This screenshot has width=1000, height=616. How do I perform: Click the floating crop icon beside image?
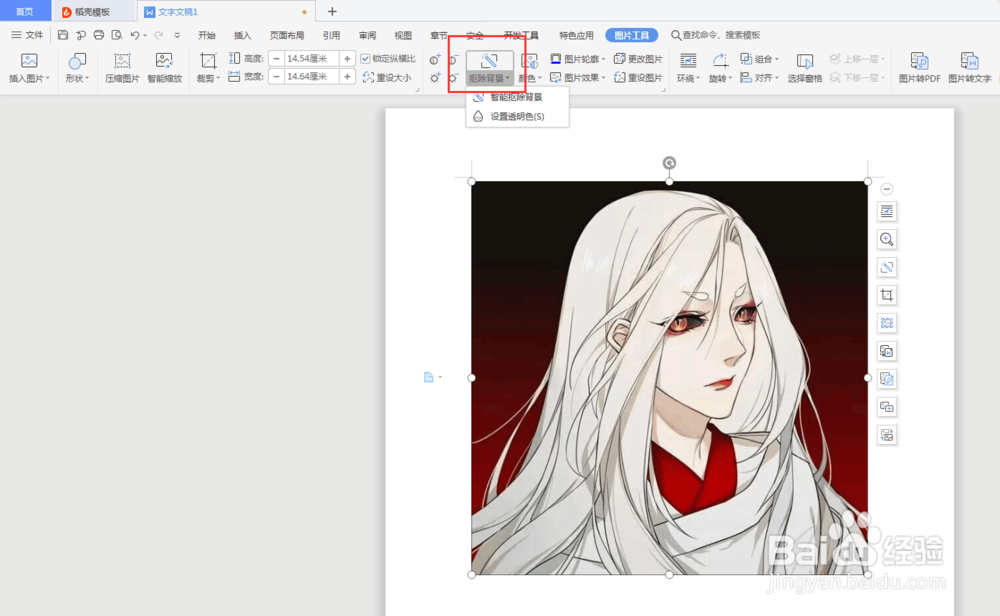pos(886,295)
